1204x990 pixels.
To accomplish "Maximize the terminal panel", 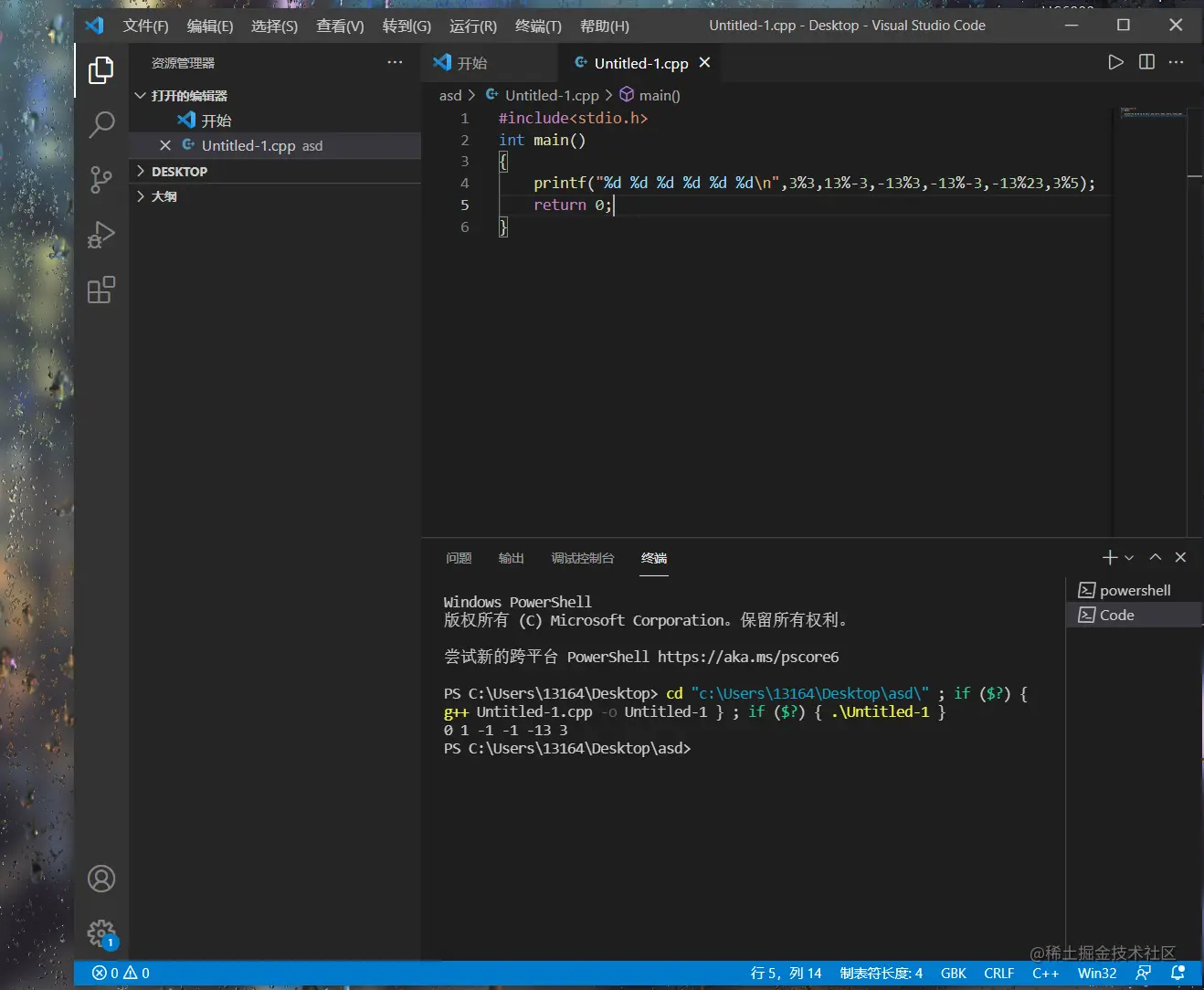I will (1155, 557).
